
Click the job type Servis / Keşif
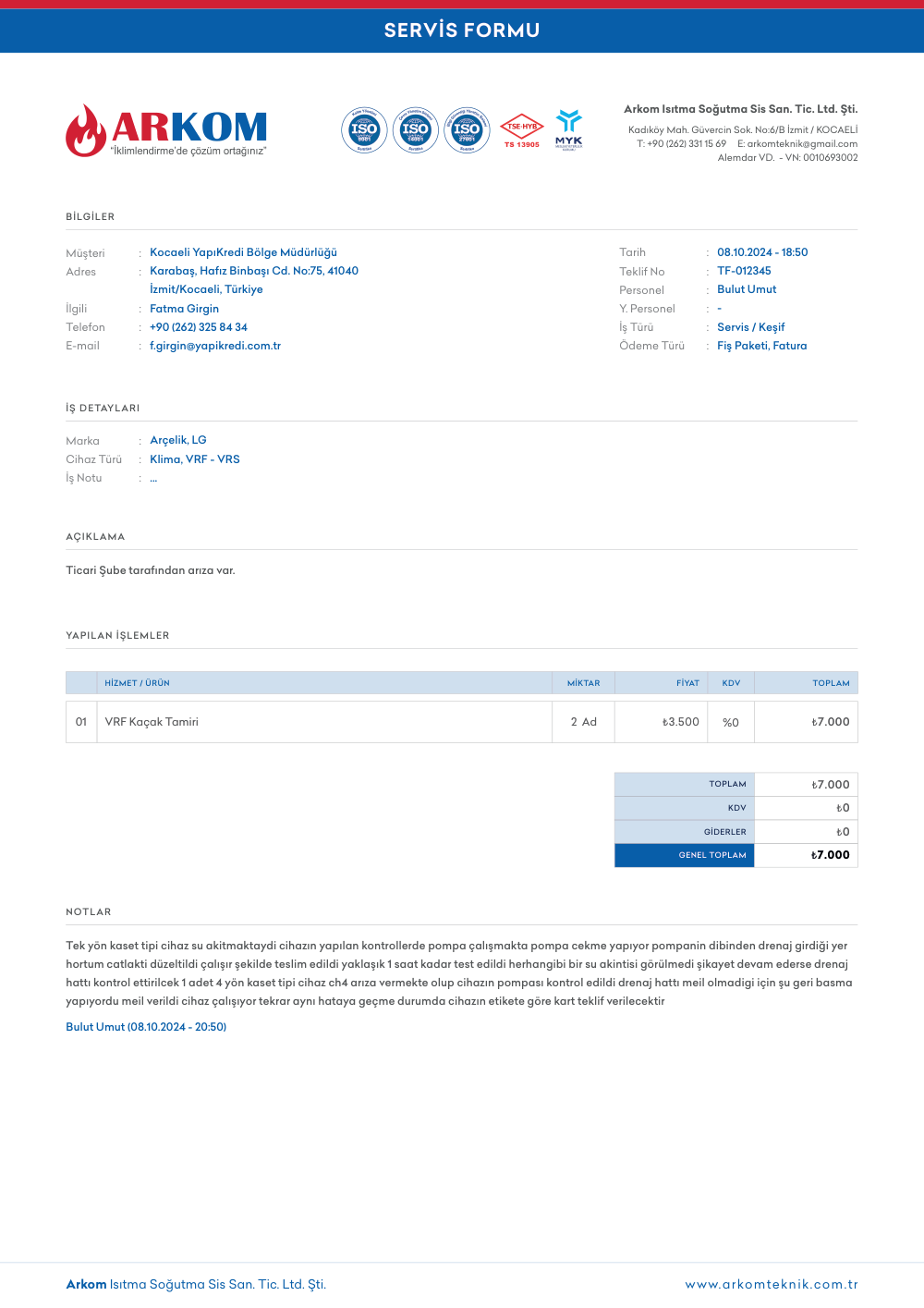coord(751,327)
